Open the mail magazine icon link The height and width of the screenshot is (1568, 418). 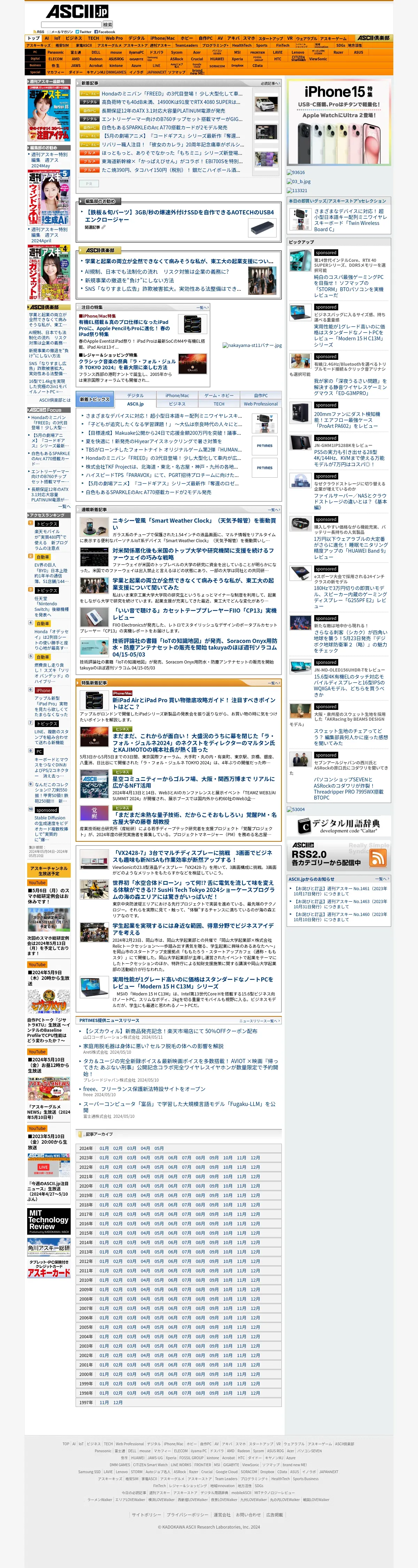pyautogui.click(x=60, y=32)
